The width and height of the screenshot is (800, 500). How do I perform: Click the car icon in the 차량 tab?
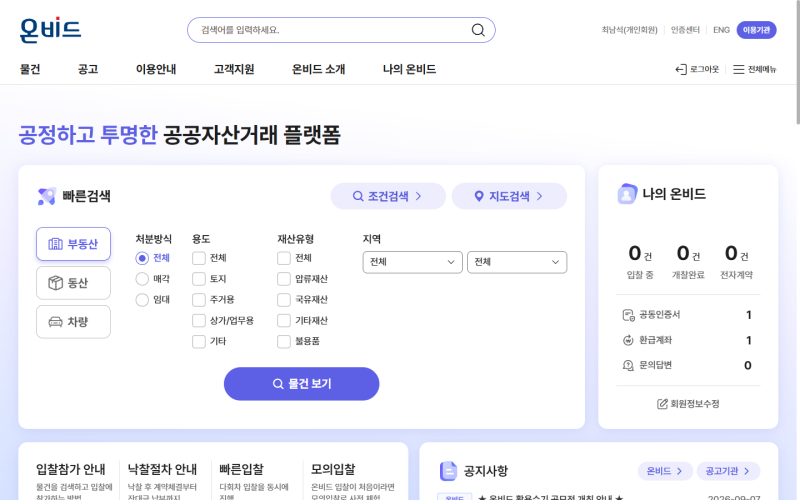(x=55, y=322)
